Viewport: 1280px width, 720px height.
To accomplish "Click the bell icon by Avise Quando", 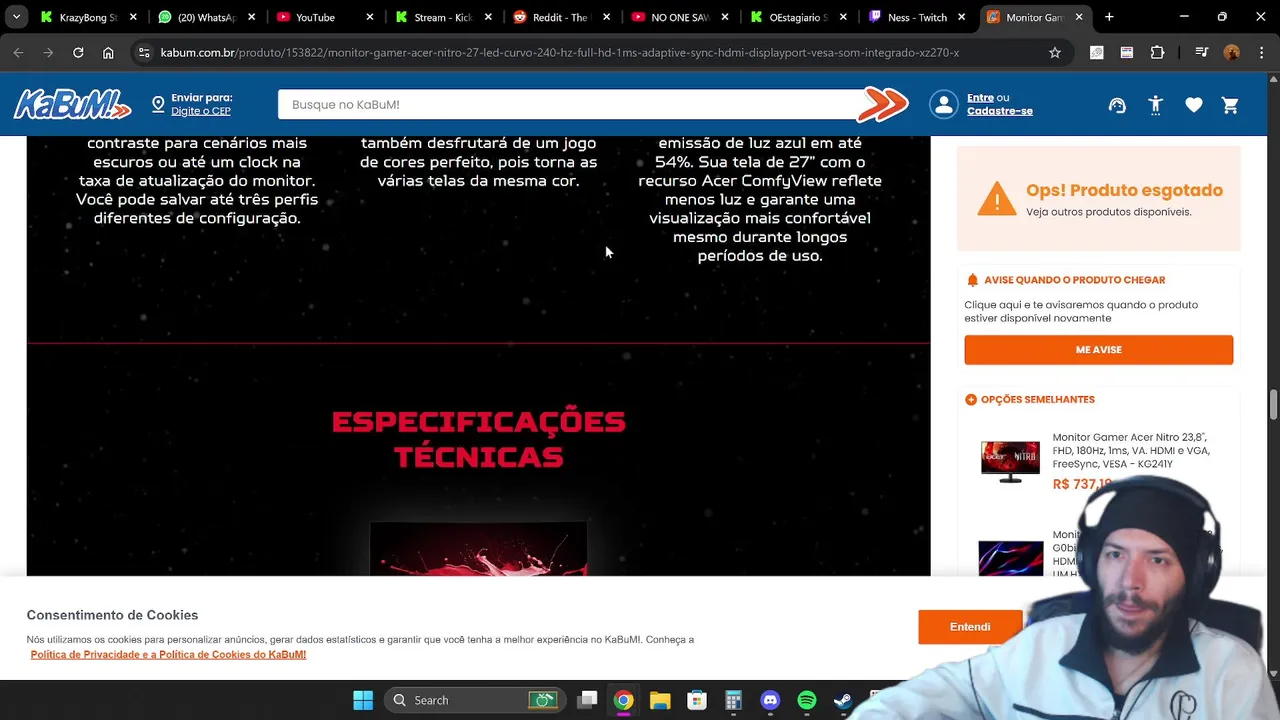I will (x=972, y=280).
